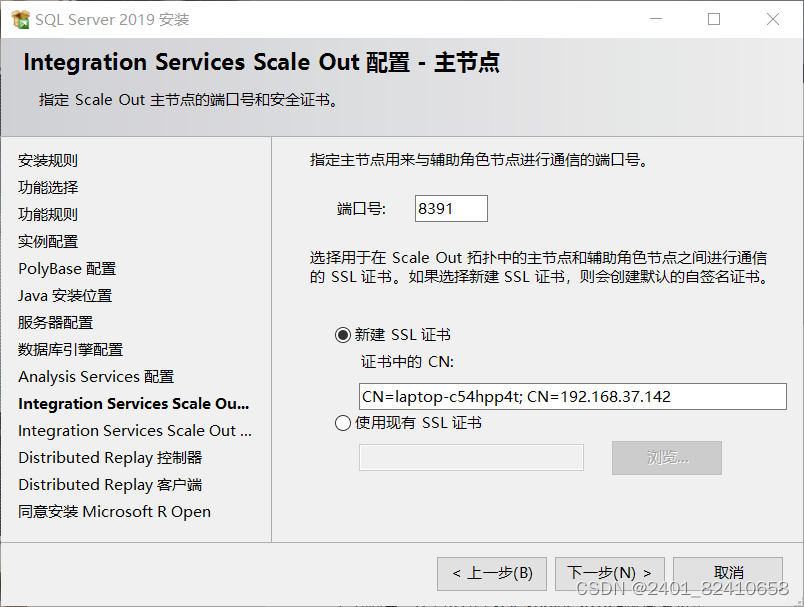This screenshot has width=804, height=607.
Task: Select the non-bold Integration Services Scale Out ... step
Action: click(135, 431)
